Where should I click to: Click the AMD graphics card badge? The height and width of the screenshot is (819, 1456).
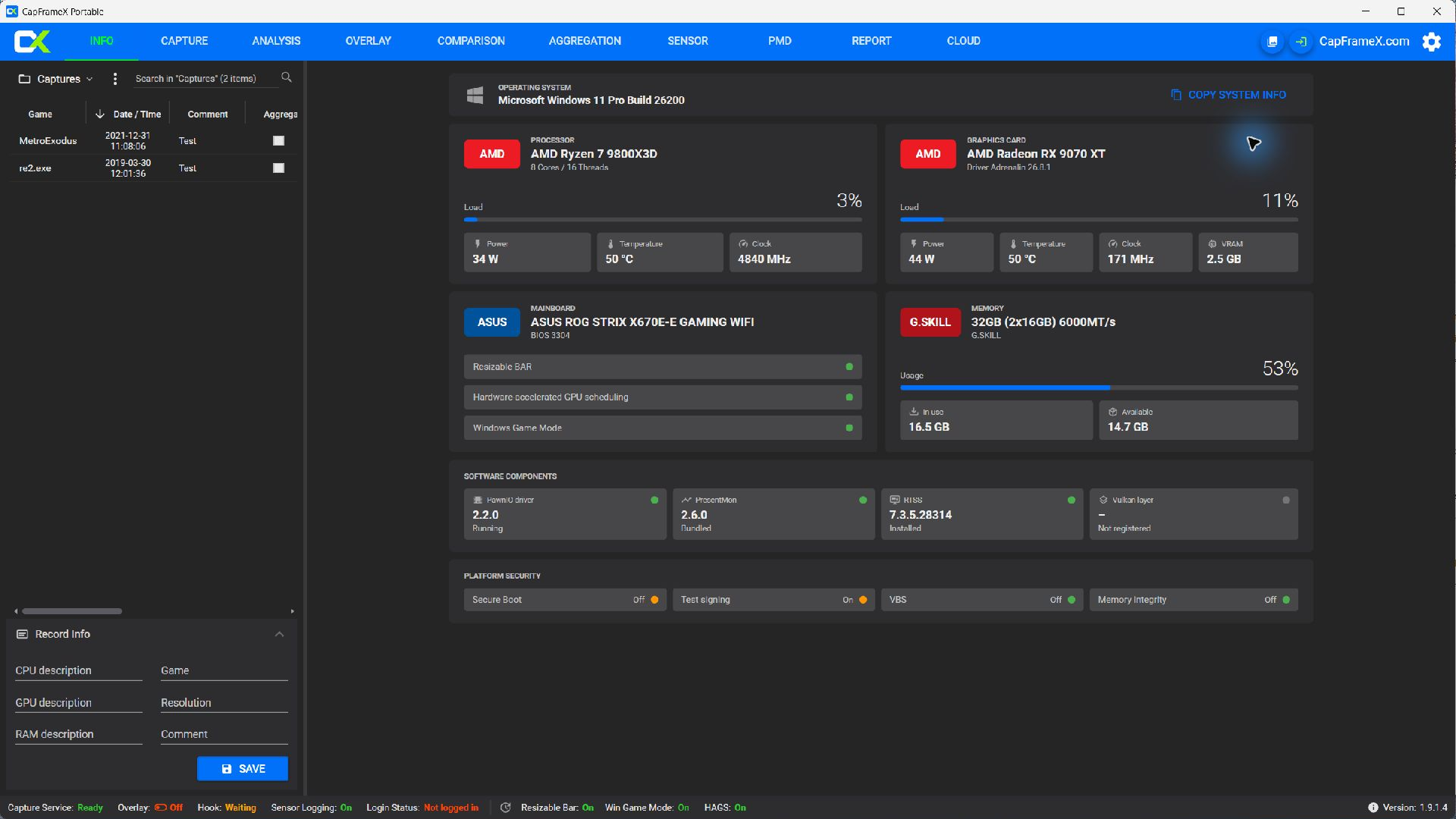tap(927, 154)
